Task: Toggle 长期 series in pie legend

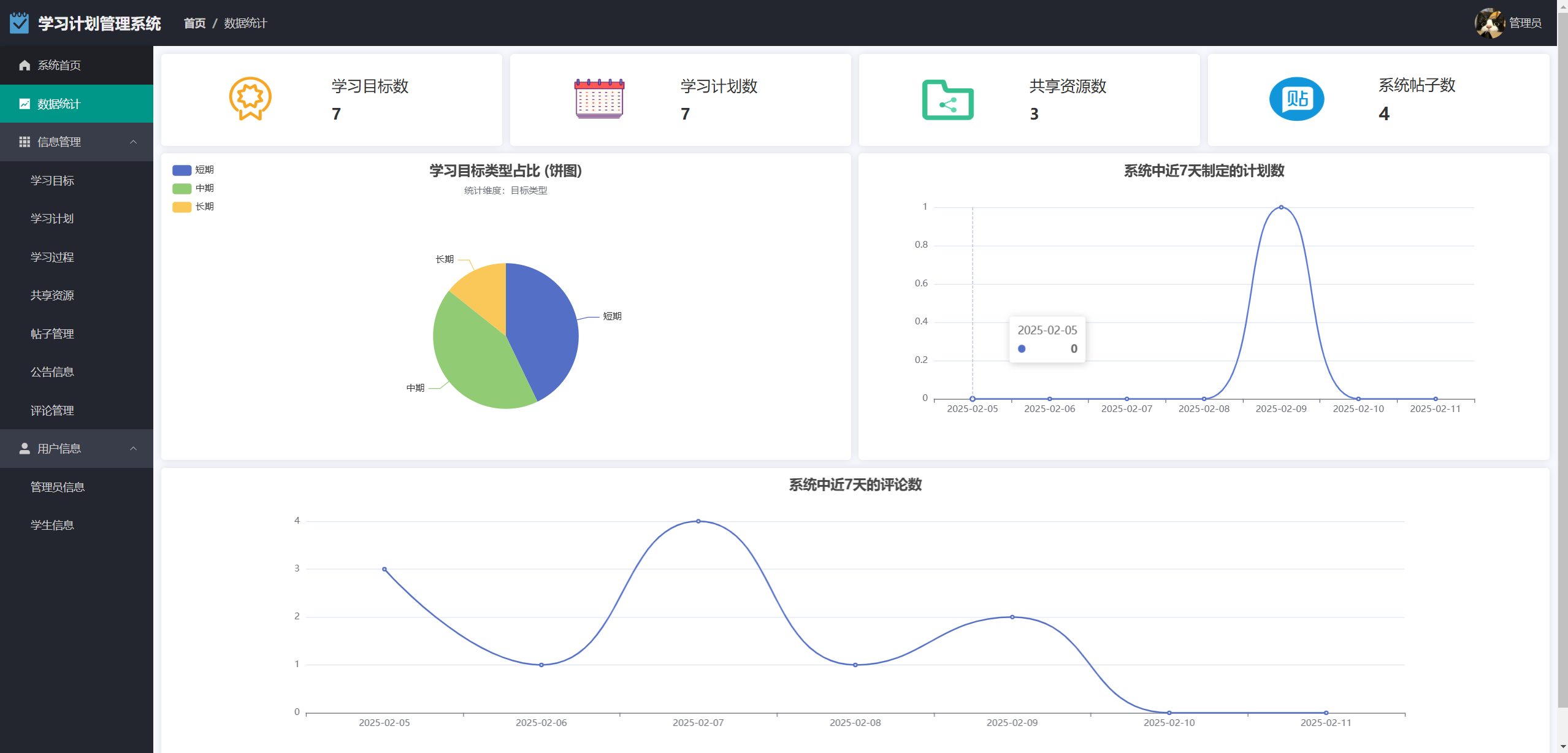Action: [x=182, y=207]
